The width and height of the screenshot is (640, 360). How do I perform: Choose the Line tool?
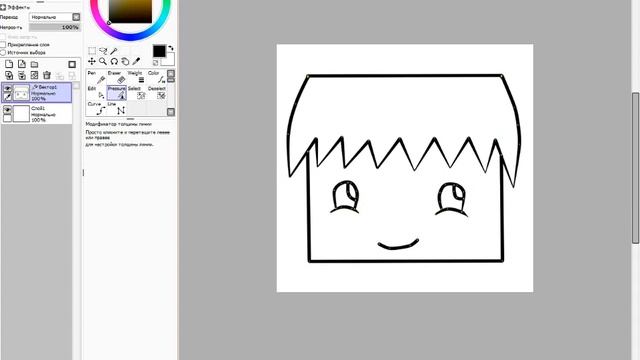pyautogui.click(x=116, y=108)
